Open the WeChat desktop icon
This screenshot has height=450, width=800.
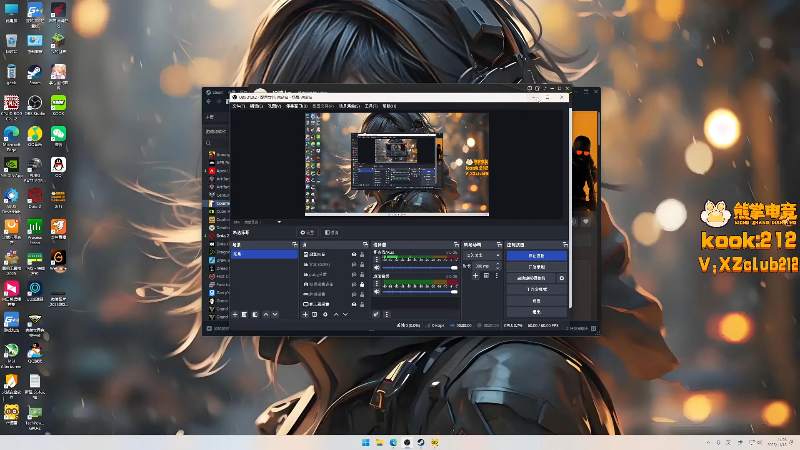click(58, 136)
